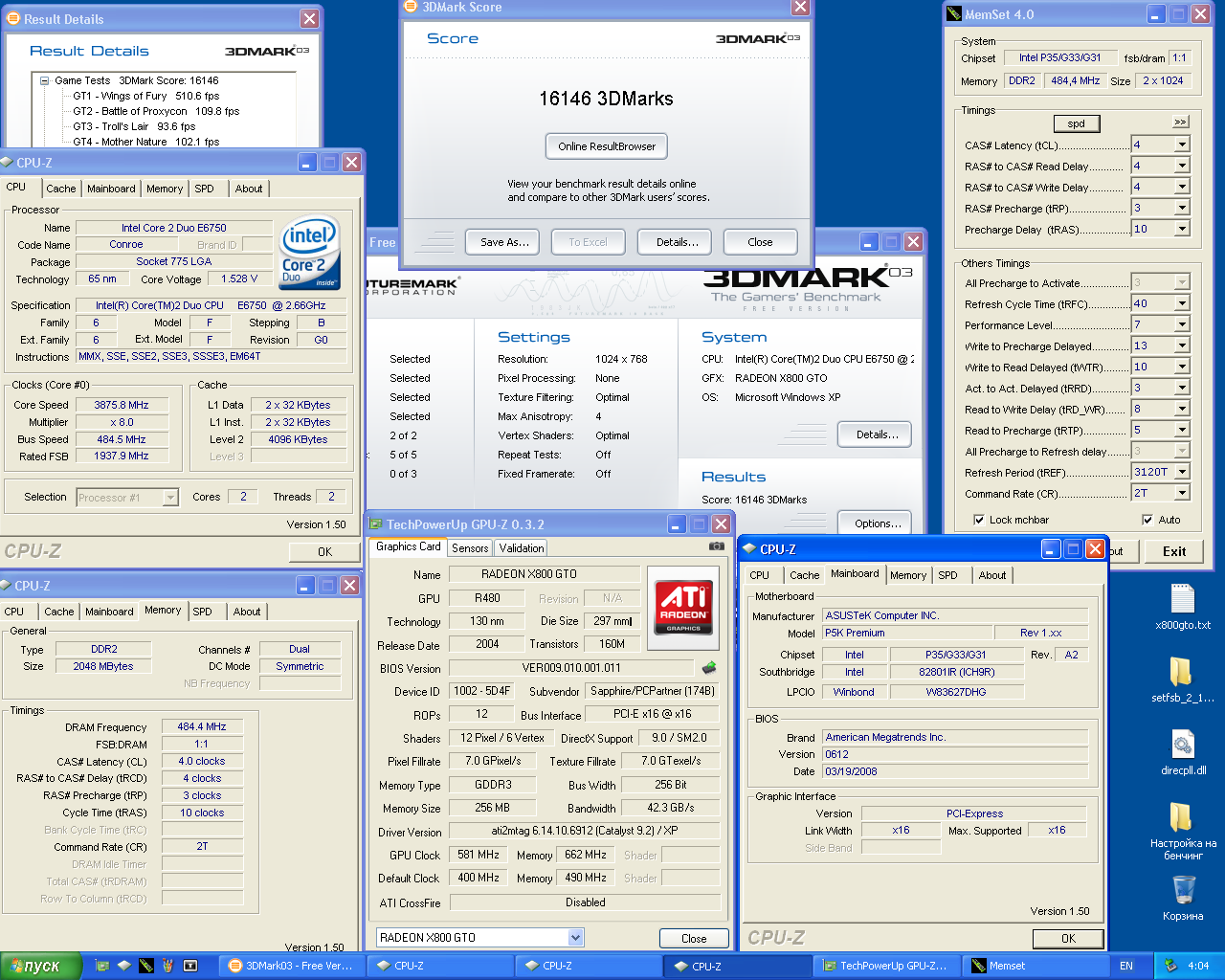This screenshot has height=980, width=1225.
Task: Open the RAS# Precharge (tRP) dropdown
Action: pyautogui.click(x=1182, y=208)
